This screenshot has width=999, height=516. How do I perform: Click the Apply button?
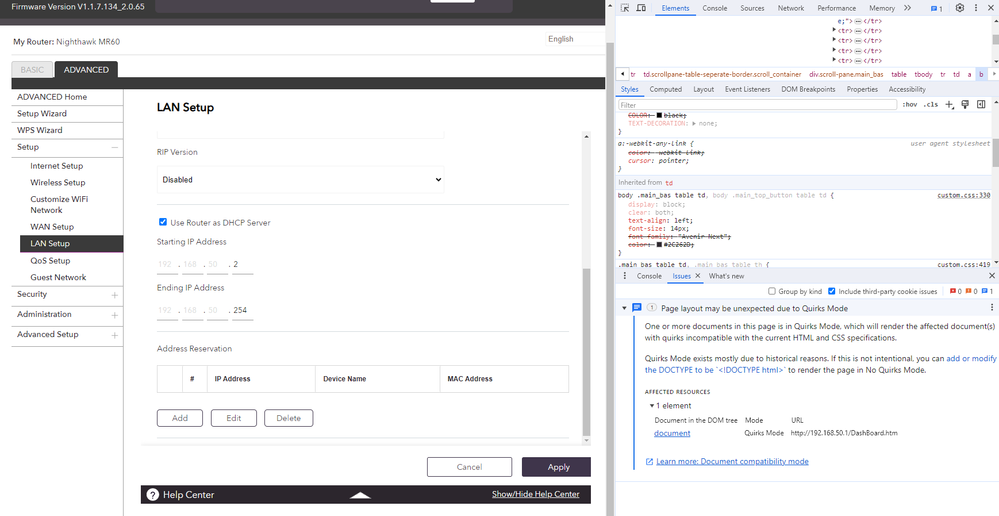click(556, 467)
